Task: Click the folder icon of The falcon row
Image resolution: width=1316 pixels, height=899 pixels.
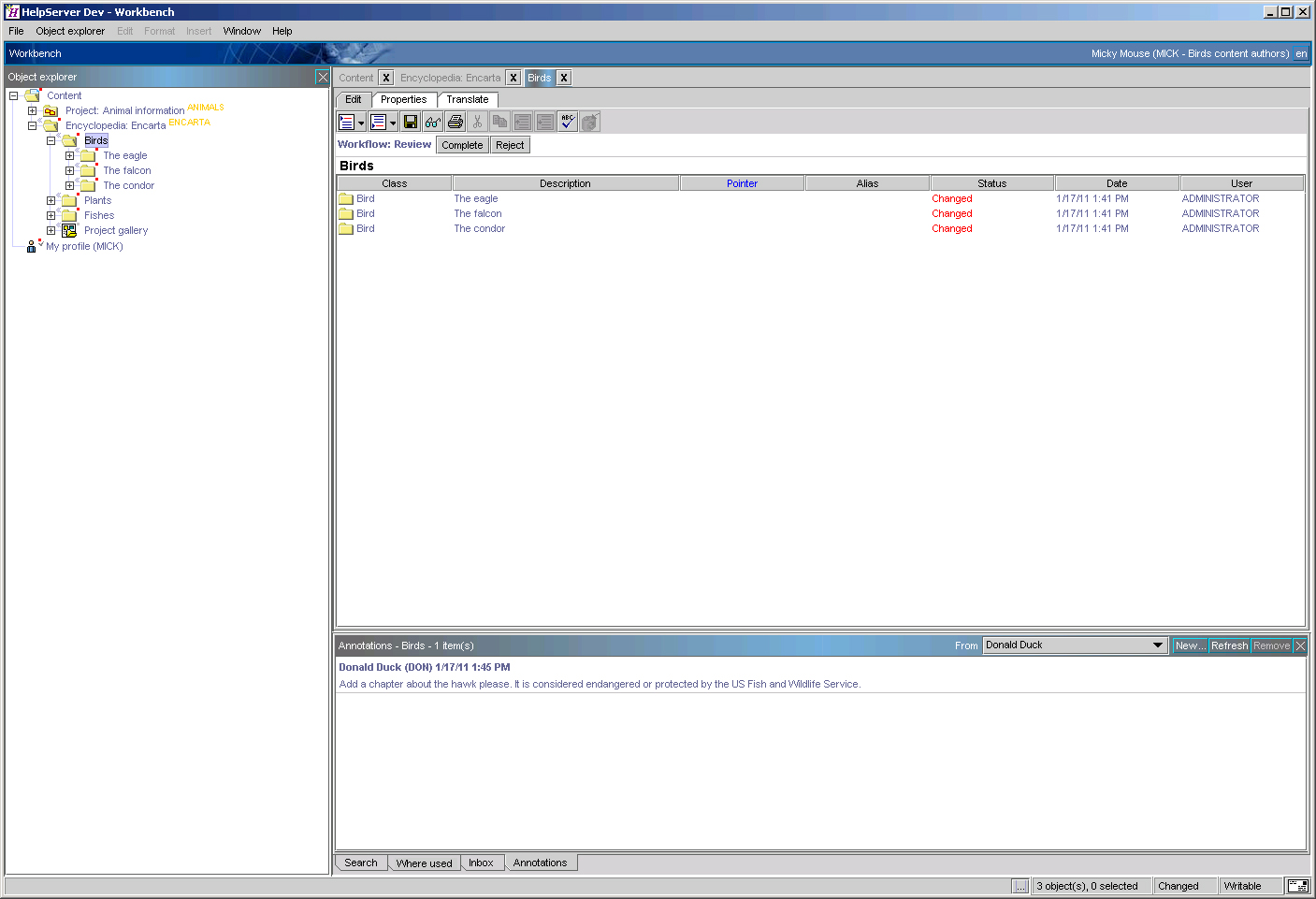Action: coord(346,213)
